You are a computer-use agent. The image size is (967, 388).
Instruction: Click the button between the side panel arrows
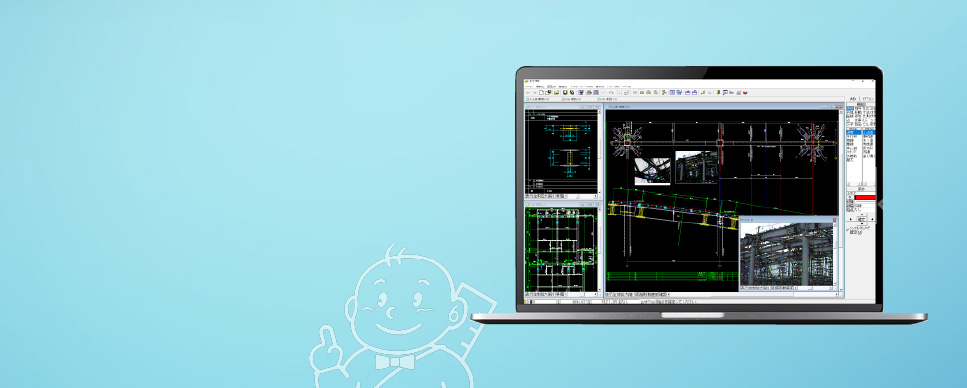[861, 219]
